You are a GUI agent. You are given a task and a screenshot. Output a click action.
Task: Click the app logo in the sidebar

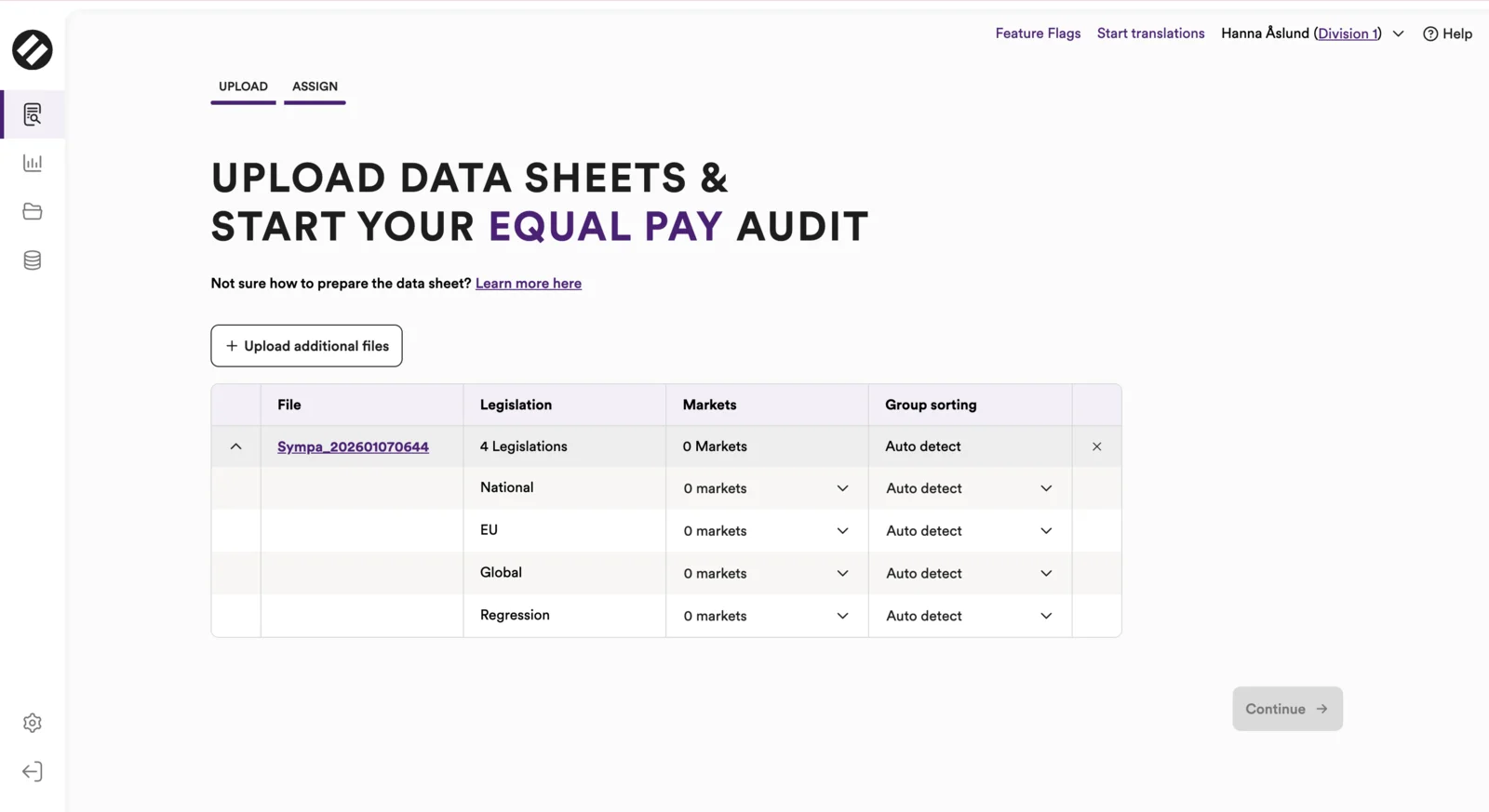coord(33,50)
